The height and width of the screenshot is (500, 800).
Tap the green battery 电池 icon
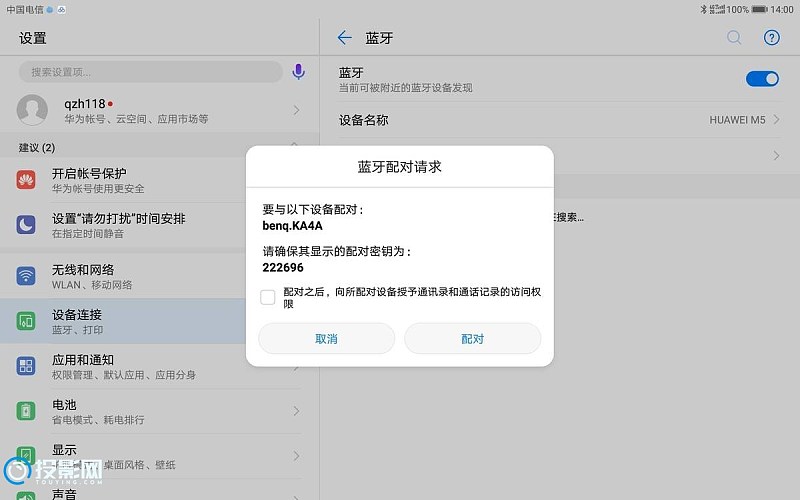(26, 411)
